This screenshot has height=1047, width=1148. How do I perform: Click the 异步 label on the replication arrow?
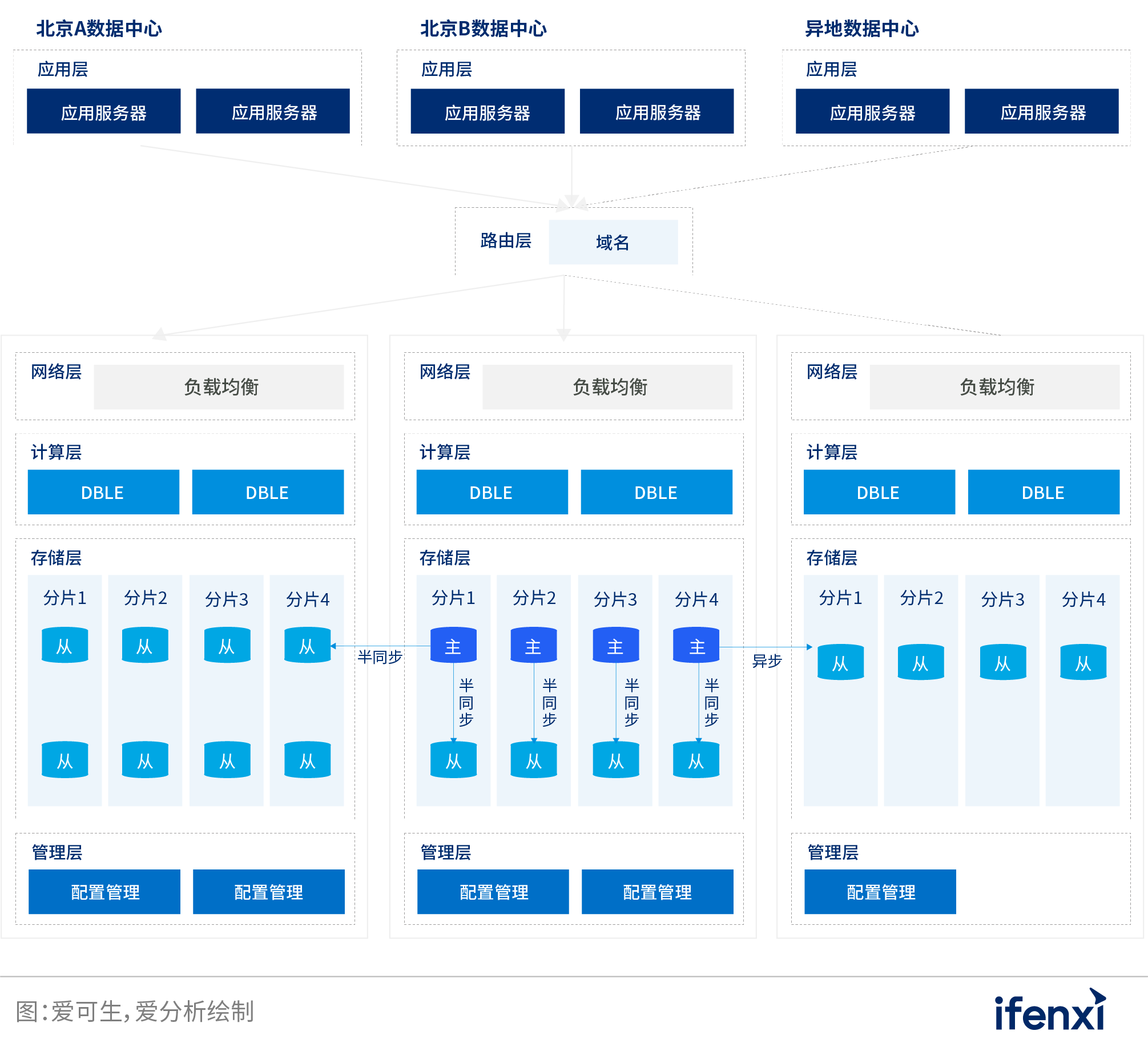[x=767, y=661]
